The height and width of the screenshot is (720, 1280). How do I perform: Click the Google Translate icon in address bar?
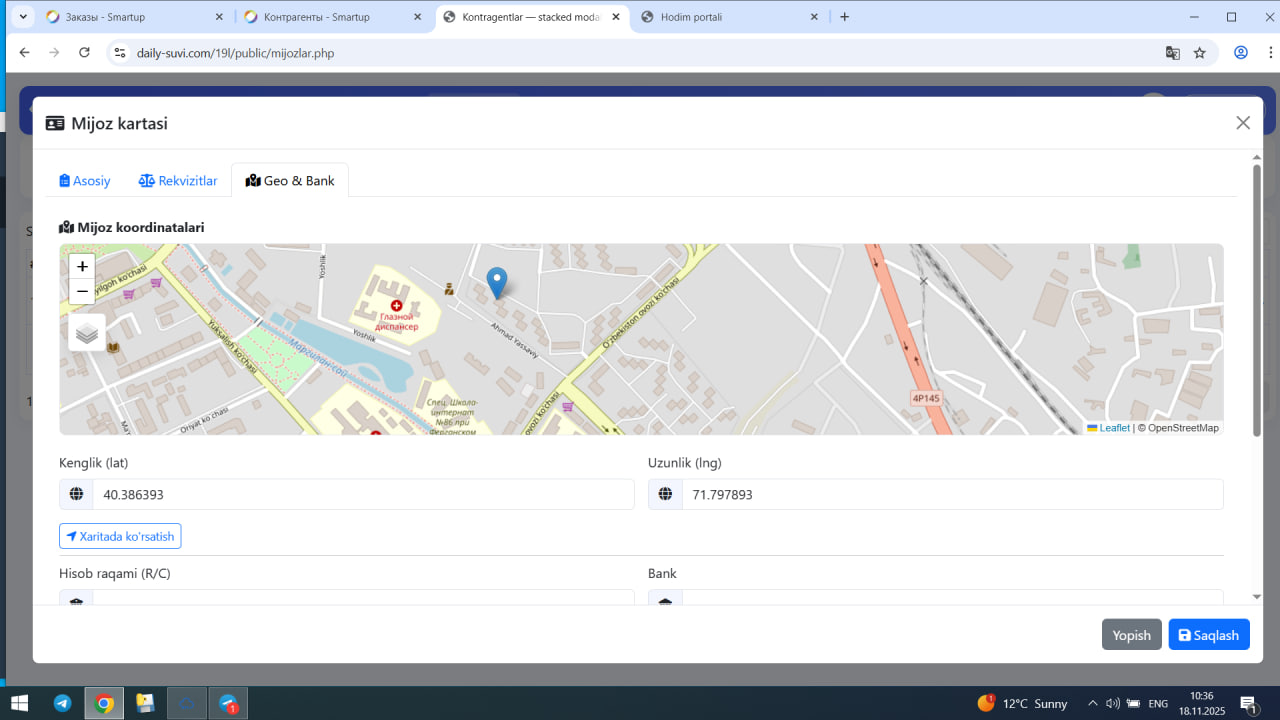tap(1173, 53)
